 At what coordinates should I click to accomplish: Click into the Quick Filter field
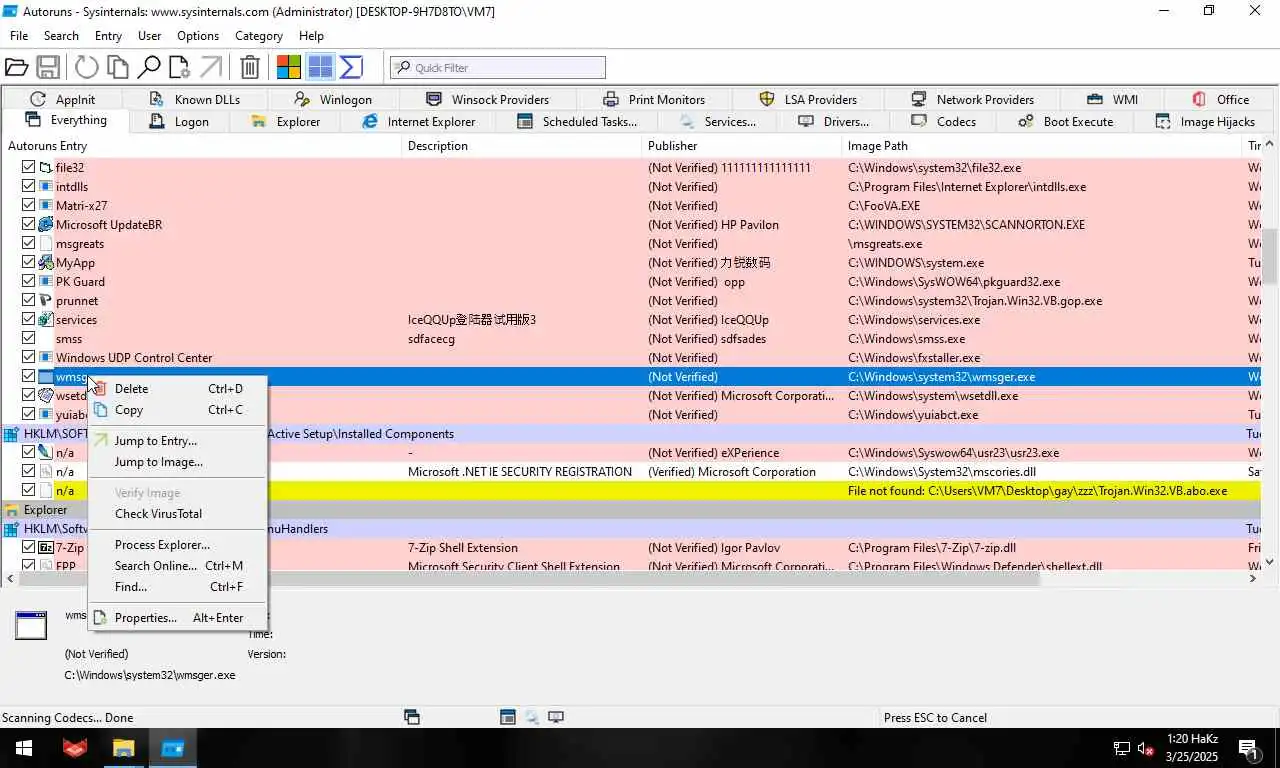pos(498,68)
